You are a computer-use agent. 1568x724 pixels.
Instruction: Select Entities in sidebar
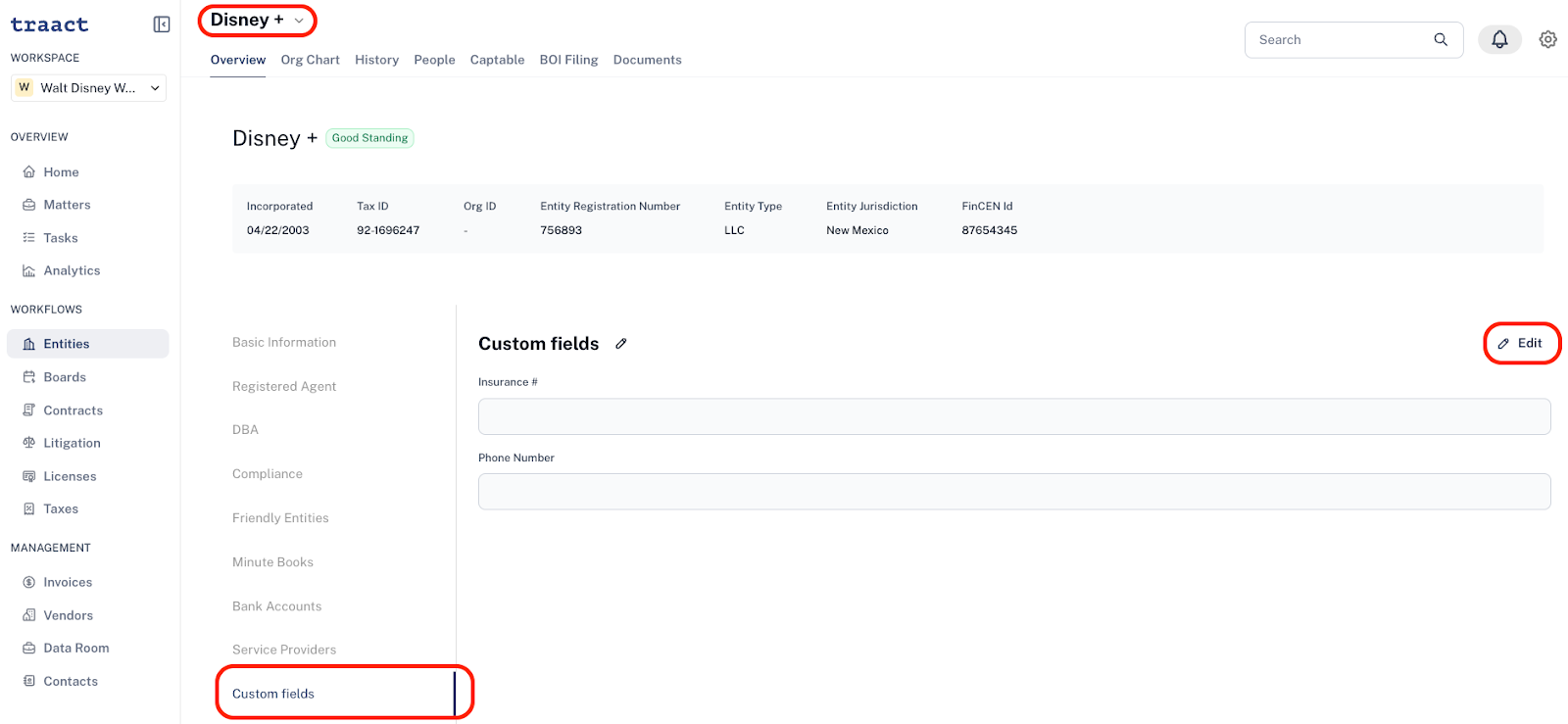point(88,344)
